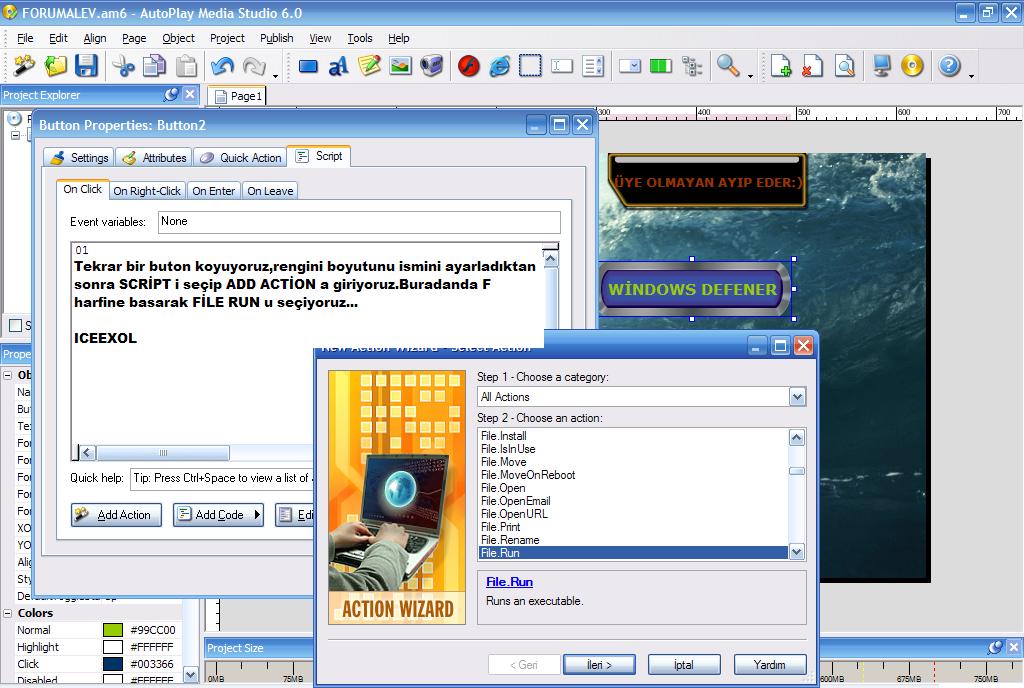Open the File.Run help link
This screenshot has width=1024, height=688.
click(509, 582)
